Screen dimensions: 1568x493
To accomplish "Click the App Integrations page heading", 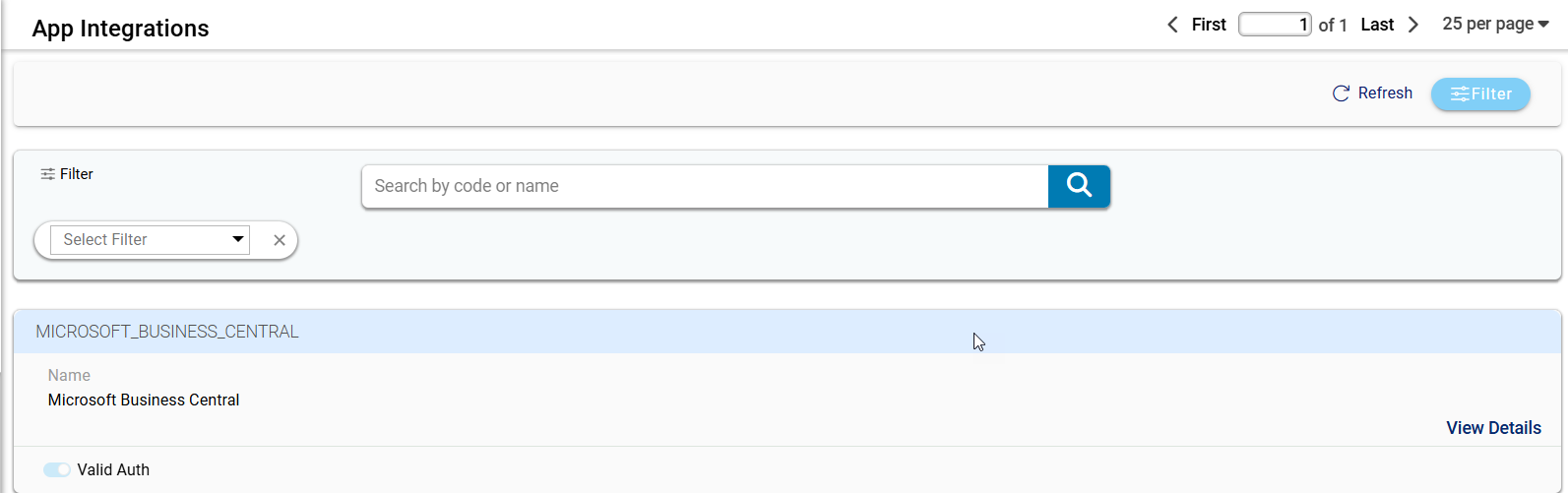I will coord(120,29).
